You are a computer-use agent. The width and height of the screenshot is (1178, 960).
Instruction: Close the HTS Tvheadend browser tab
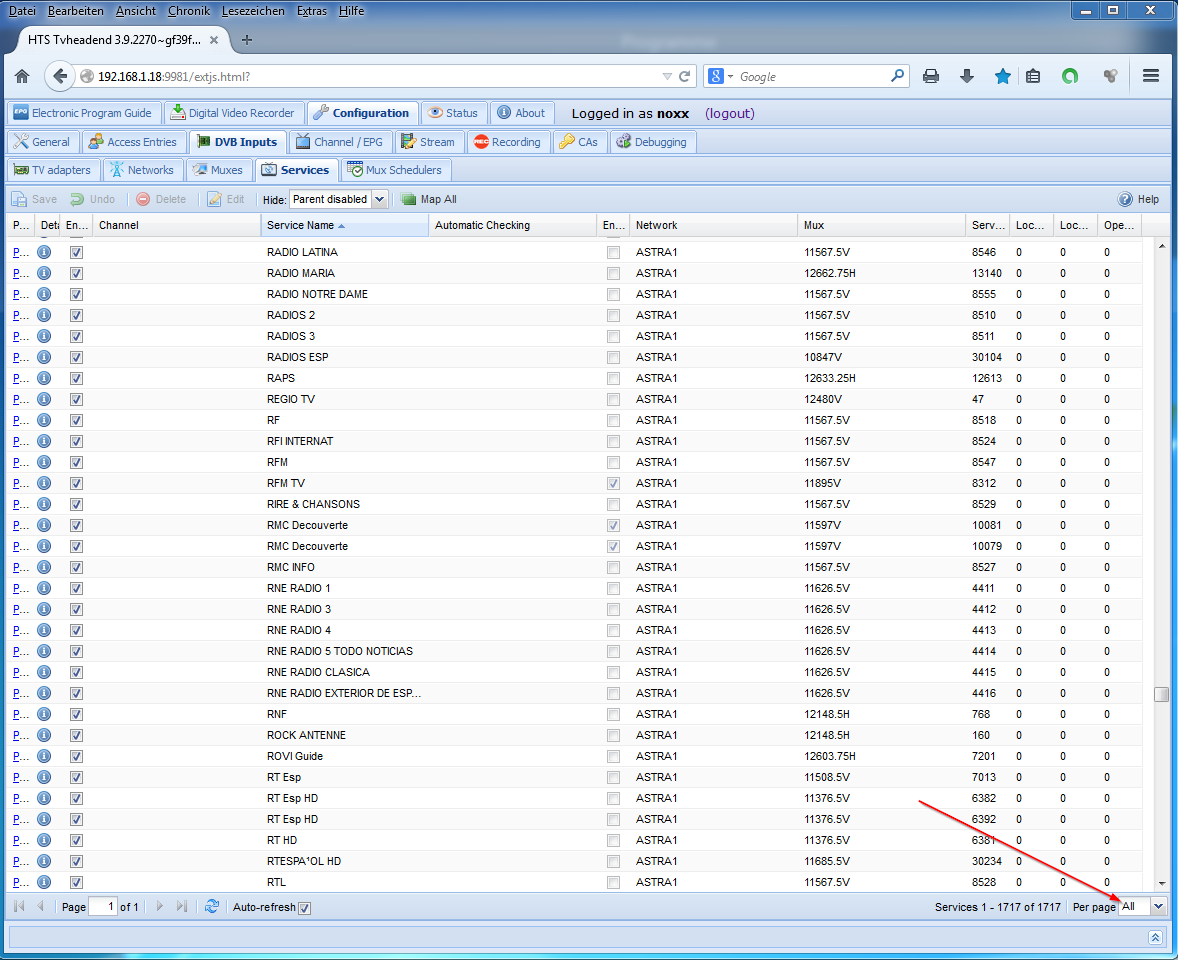point(214,40)
